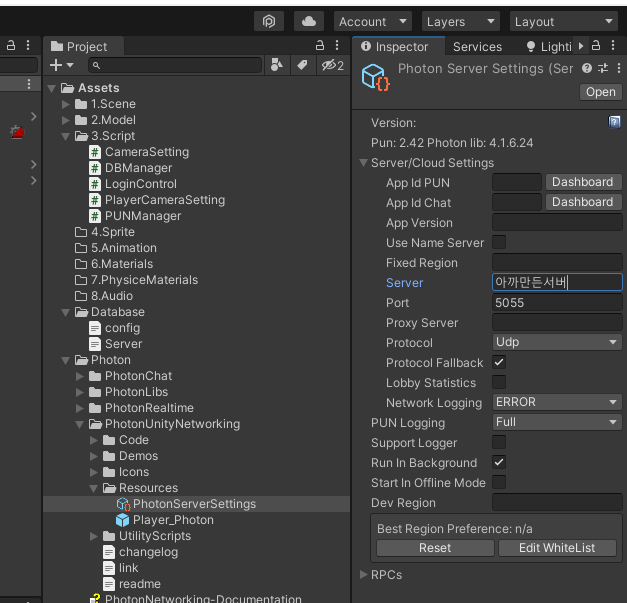Uncheck the Protocol Fallback checkbox

pos(499,362)
